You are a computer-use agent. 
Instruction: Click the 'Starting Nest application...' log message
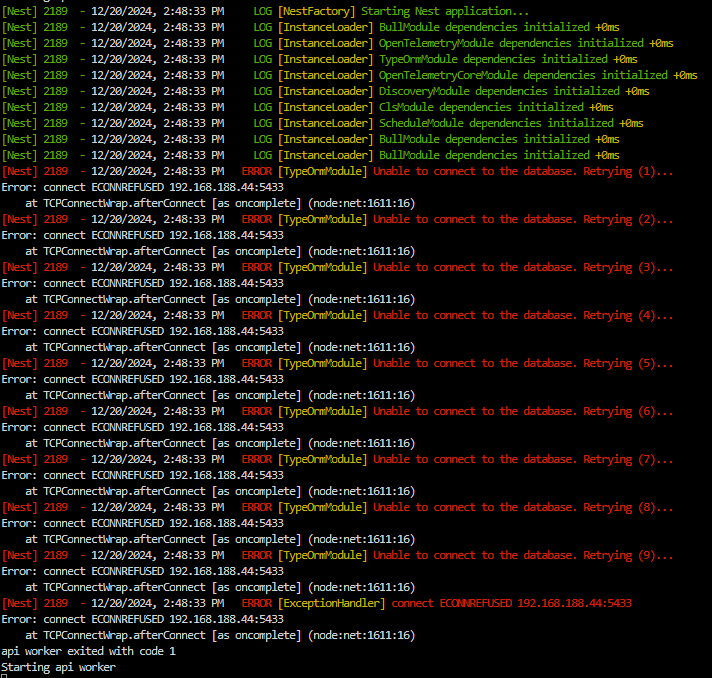point(445,11)
